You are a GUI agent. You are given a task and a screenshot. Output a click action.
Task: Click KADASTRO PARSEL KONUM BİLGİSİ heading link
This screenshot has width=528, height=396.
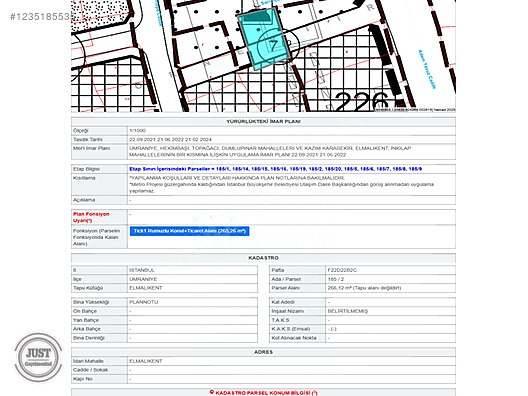266,393
